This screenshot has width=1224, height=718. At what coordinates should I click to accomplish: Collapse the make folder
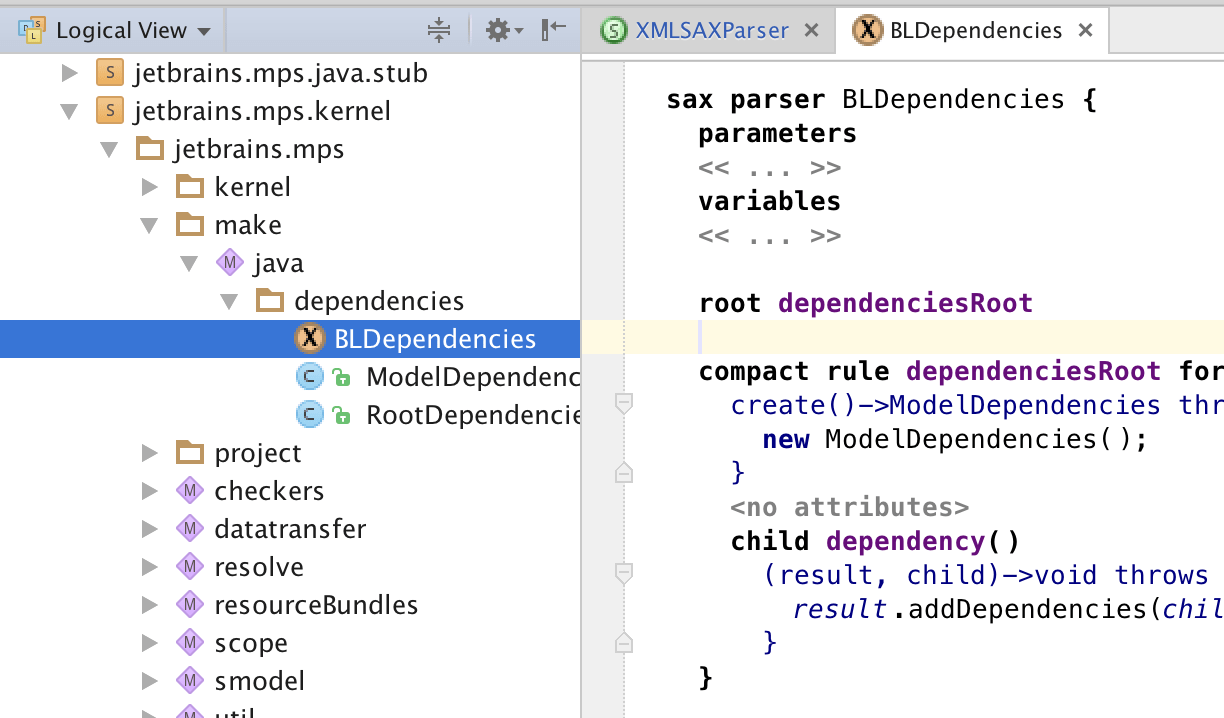[150, 225]
